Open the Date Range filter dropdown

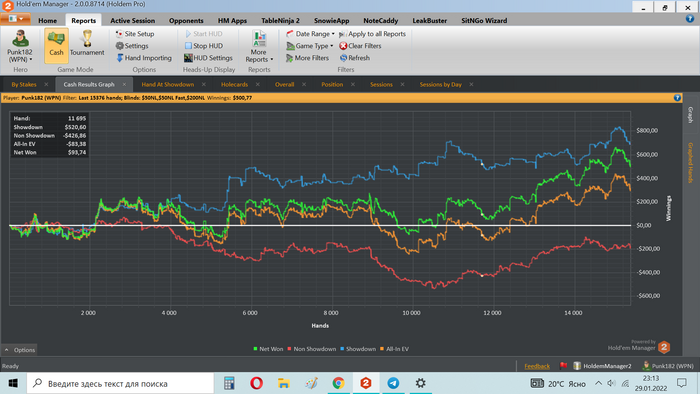(310, 34)
